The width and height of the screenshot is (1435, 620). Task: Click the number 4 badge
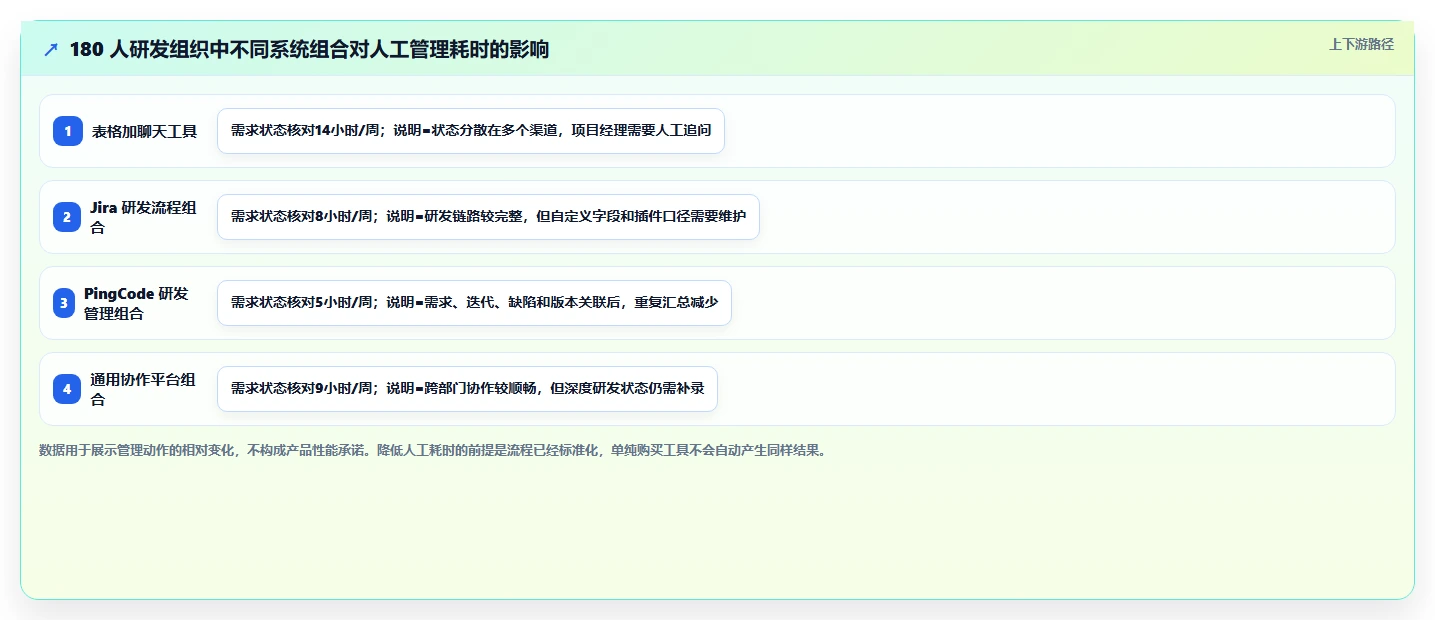[x=68, y=389]
